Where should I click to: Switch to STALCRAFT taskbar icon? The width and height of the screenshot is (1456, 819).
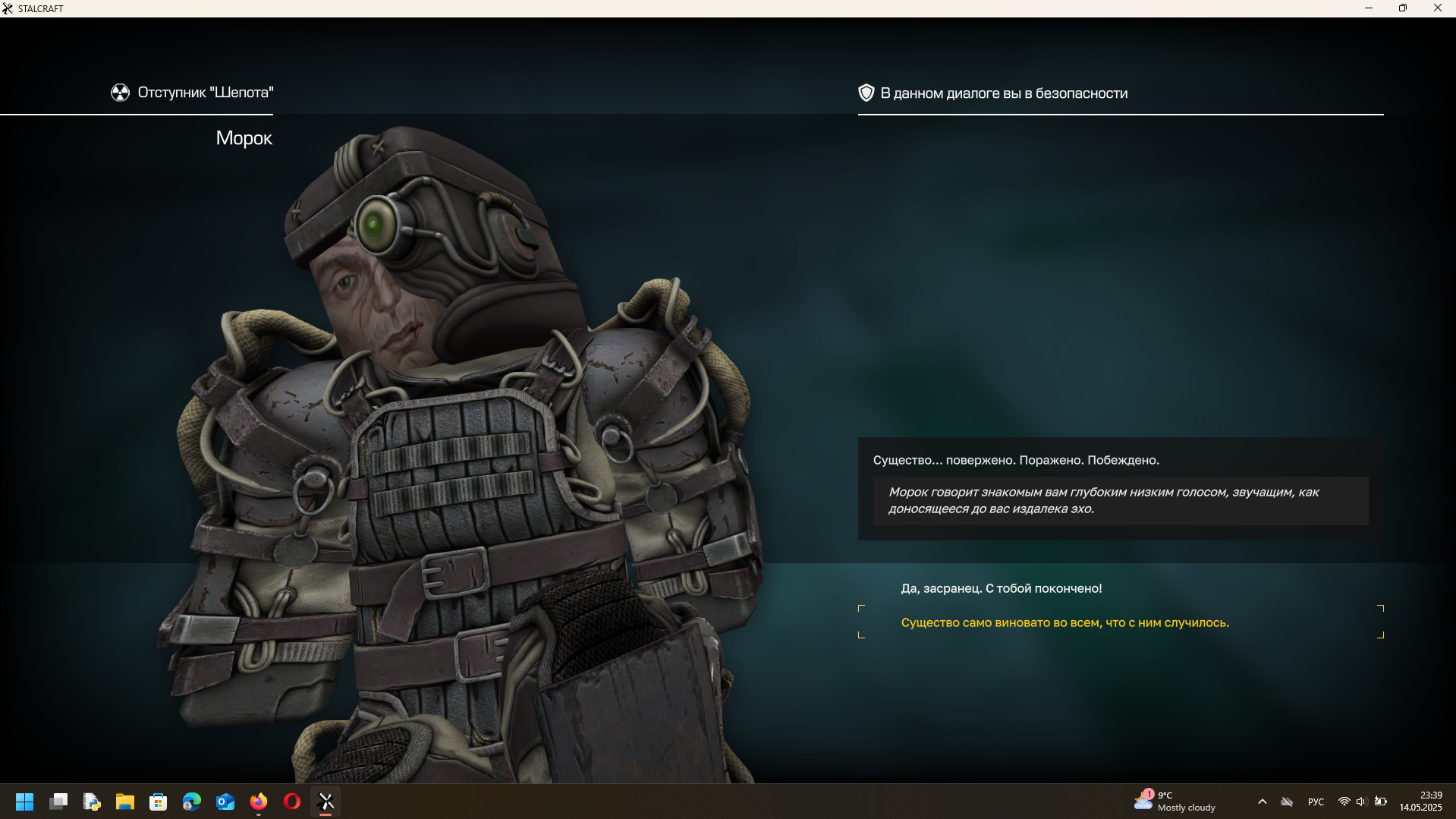pyautogui.click(x=325, y=802)
